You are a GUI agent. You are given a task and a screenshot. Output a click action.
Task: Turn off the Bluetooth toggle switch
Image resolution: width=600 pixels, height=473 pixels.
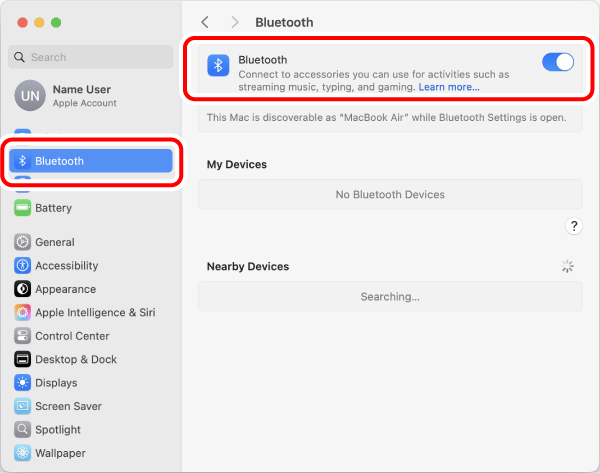(557, 63)
